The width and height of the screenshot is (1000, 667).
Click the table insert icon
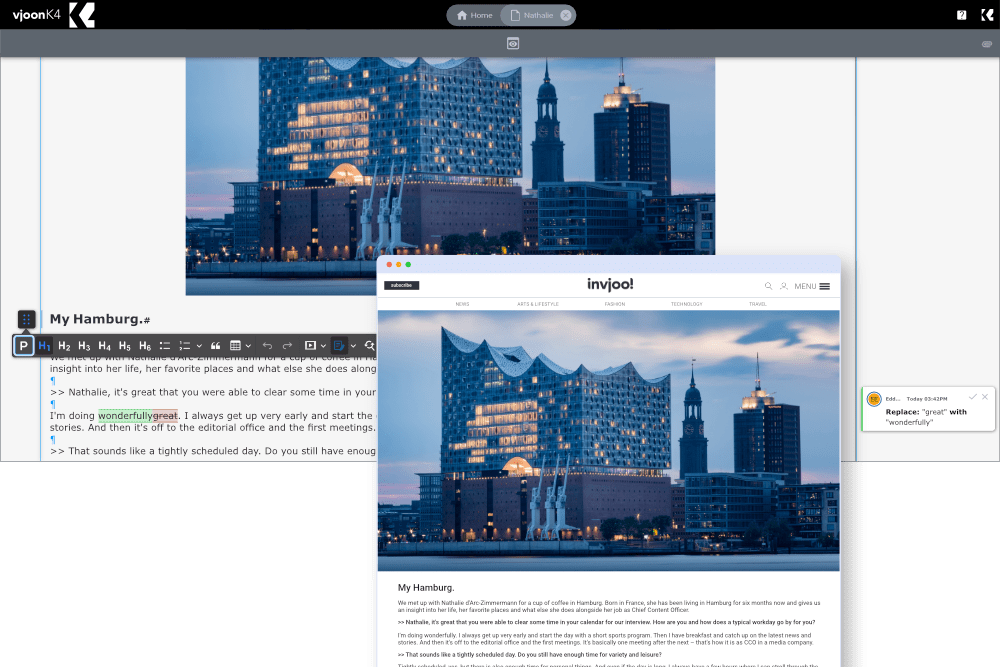pyautogui.click(x=237, y=345)
